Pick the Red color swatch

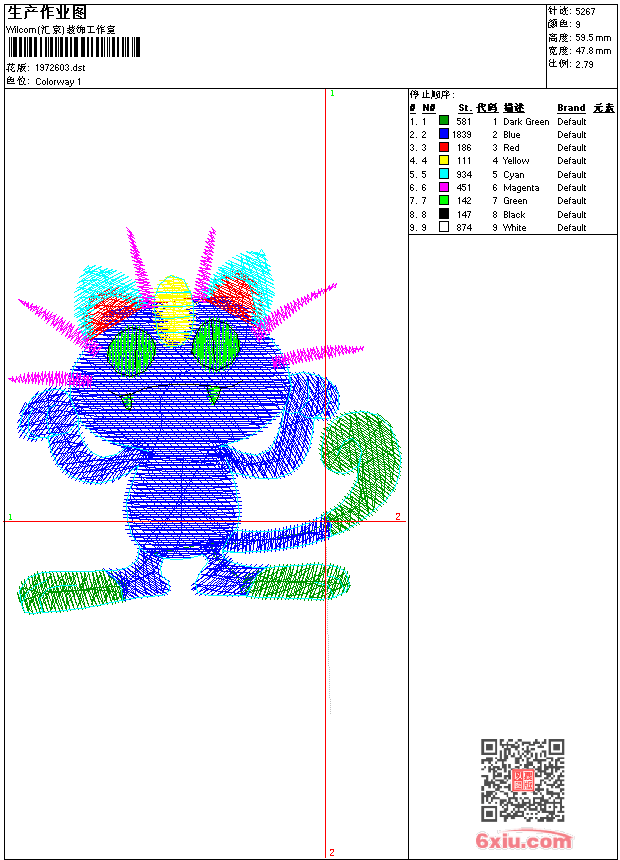(444, 147)
